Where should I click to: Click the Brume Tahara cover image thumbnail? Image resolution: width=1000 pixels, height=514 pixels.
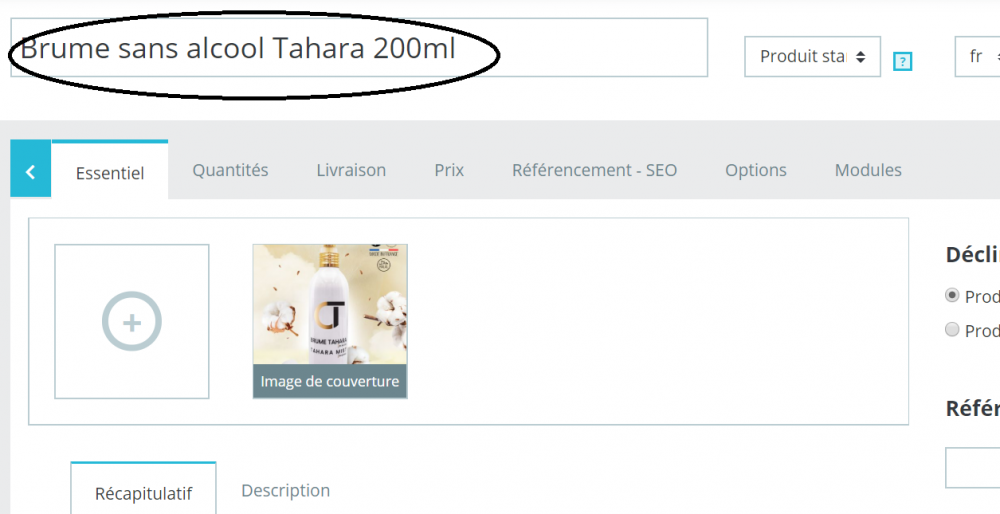click(x=330, y=305)
